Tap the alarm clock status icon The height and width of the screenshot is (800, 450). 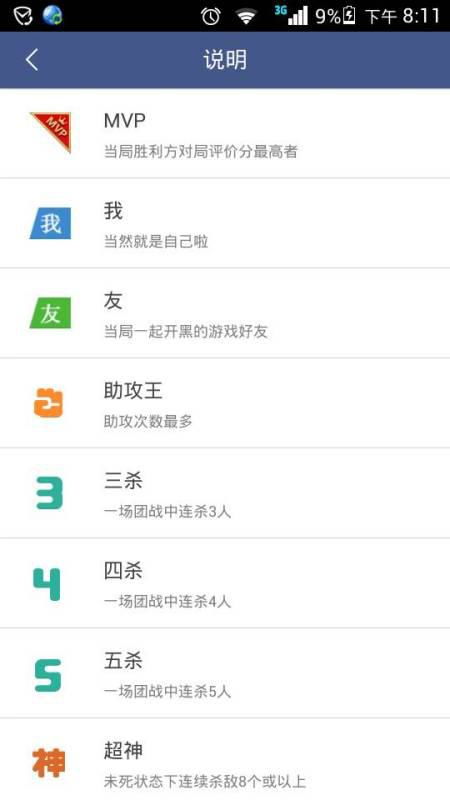[210, 16]
